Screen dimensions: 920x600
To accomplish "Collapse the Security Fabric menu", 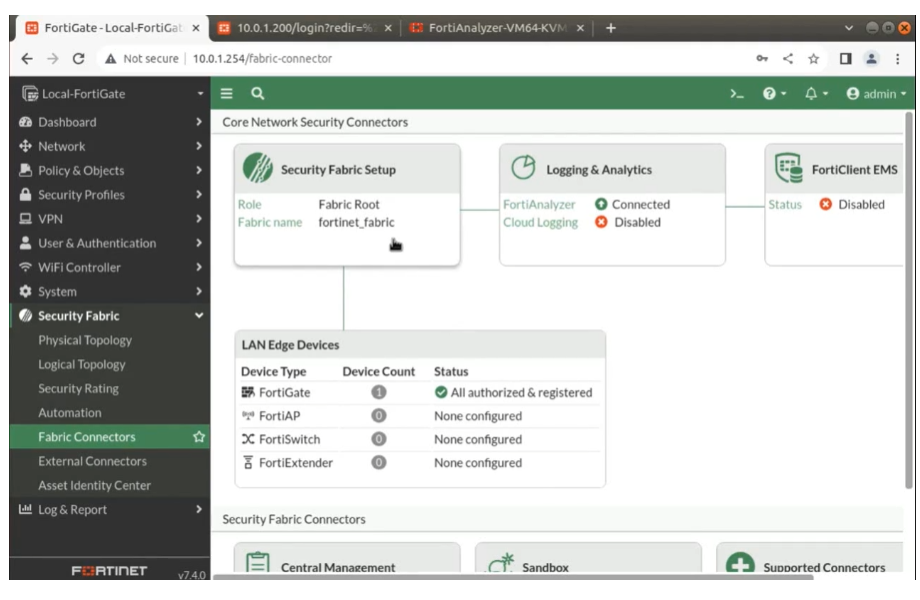I will coord(110,316).
